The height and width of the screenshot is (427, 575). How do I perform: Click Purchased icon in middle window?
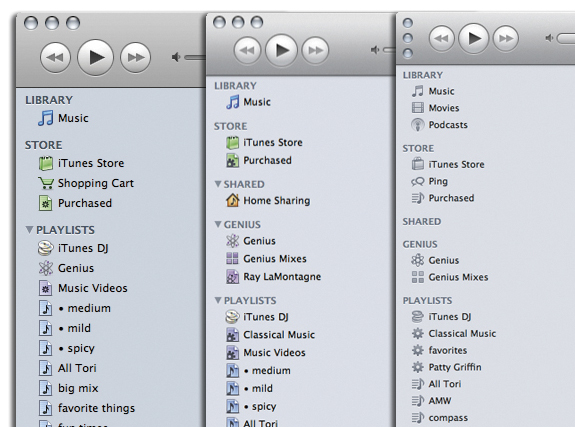(x=232, y=161)
